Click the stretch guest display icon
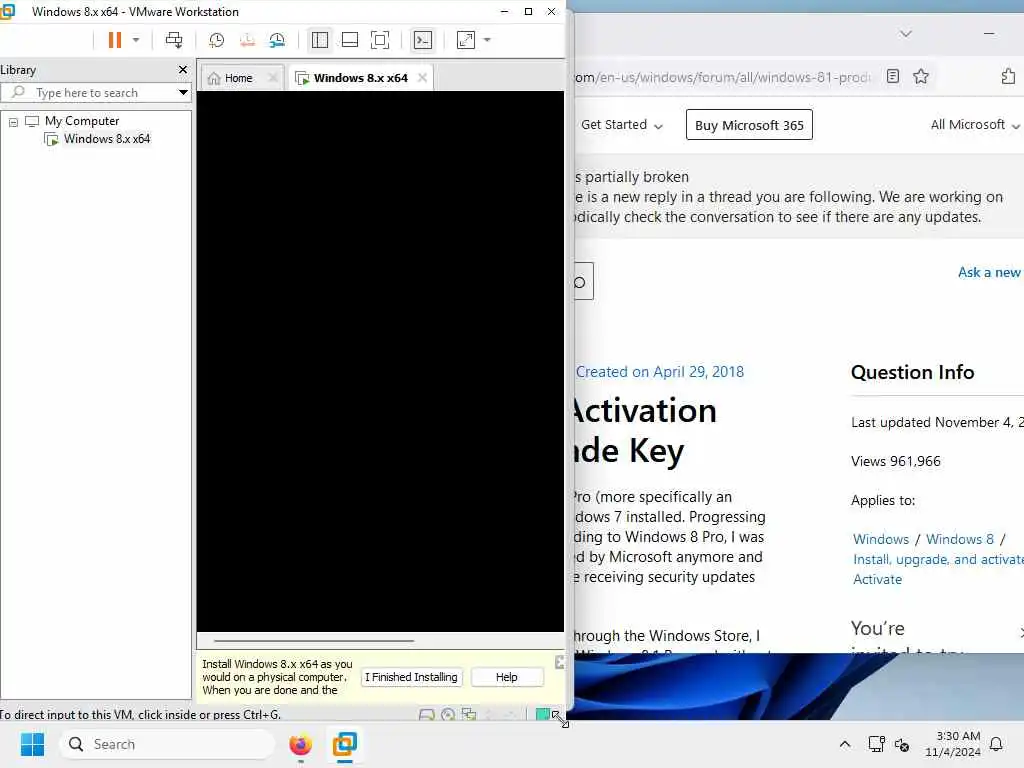 [466, 40]
